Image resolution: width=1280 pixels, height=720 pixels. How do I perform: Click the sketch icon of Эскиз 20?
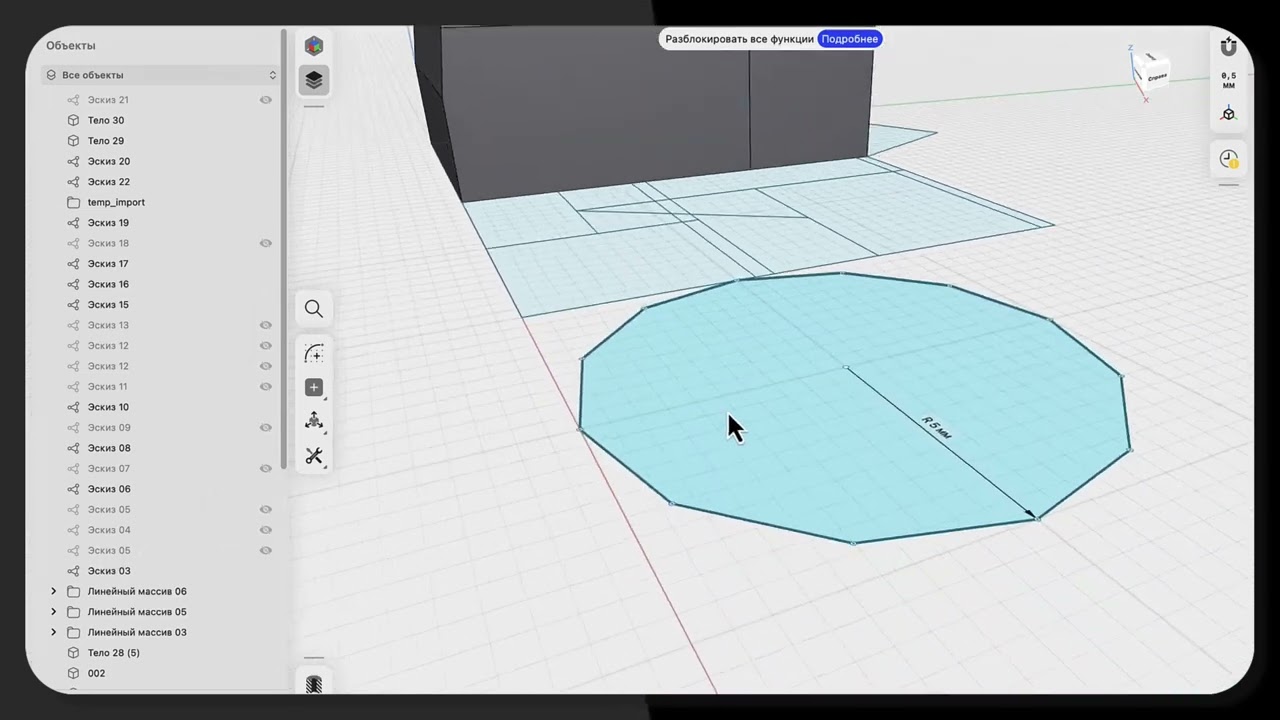(73, 161)
